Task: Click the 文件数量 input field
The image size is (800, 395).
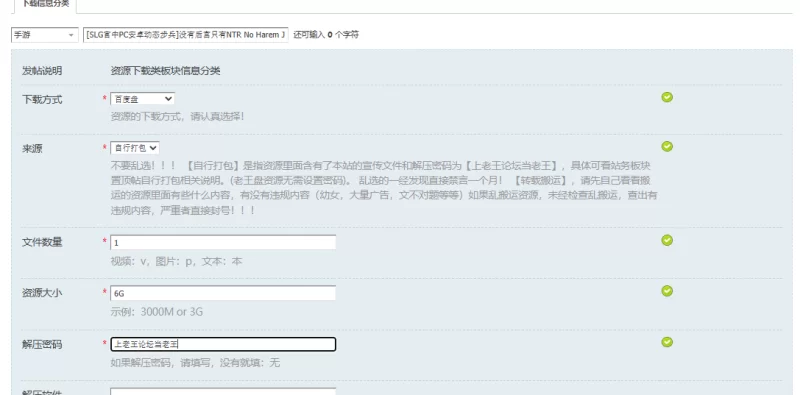Action: (x=223, y=242)
